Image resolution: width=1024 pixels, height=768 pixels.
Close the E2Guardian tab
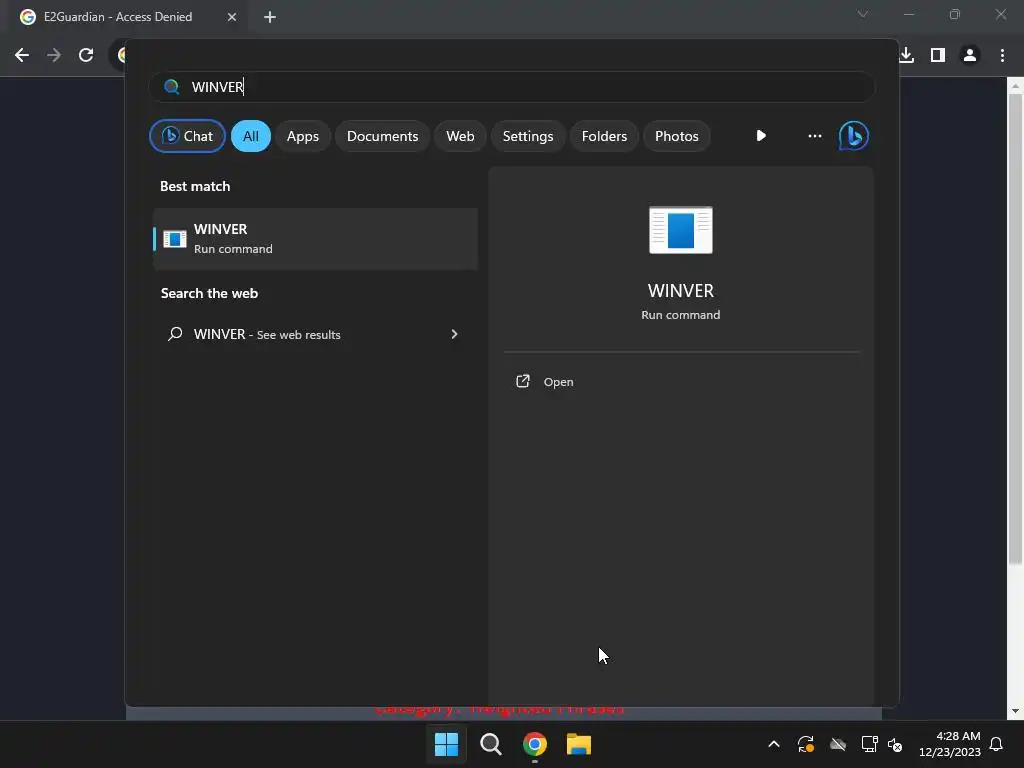pyautogui.click(x=232, y=17)
